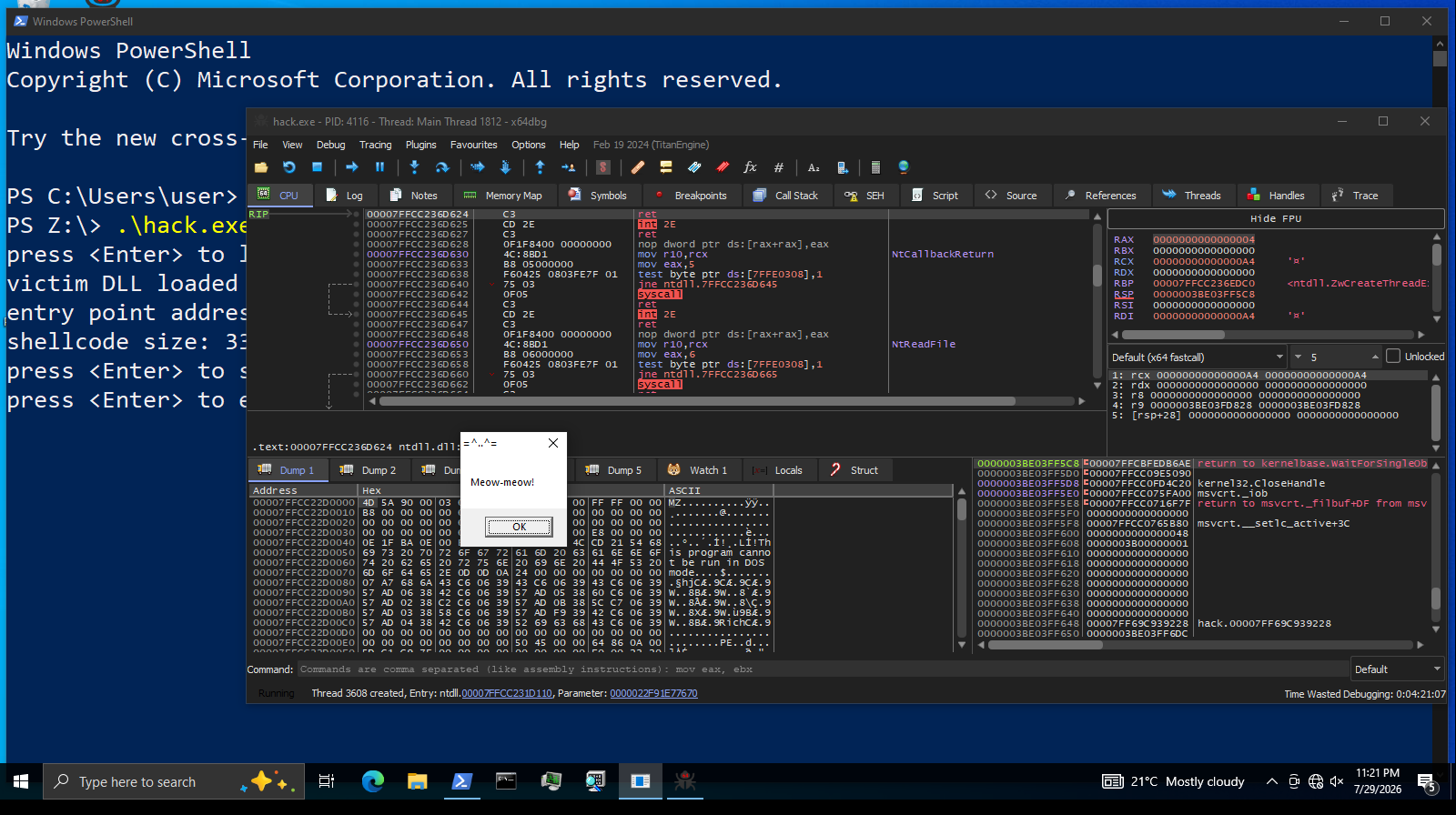Viewport: 1456px width, 815px height.
Task: Open the Functions fx icon
Action: pos(750,167)
